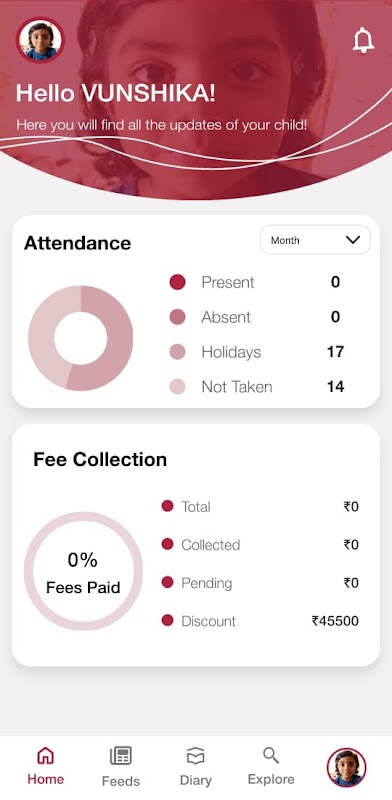392x800 pixels.
Task: Open the Feeds newspaper icon
Action: point(120,756)
